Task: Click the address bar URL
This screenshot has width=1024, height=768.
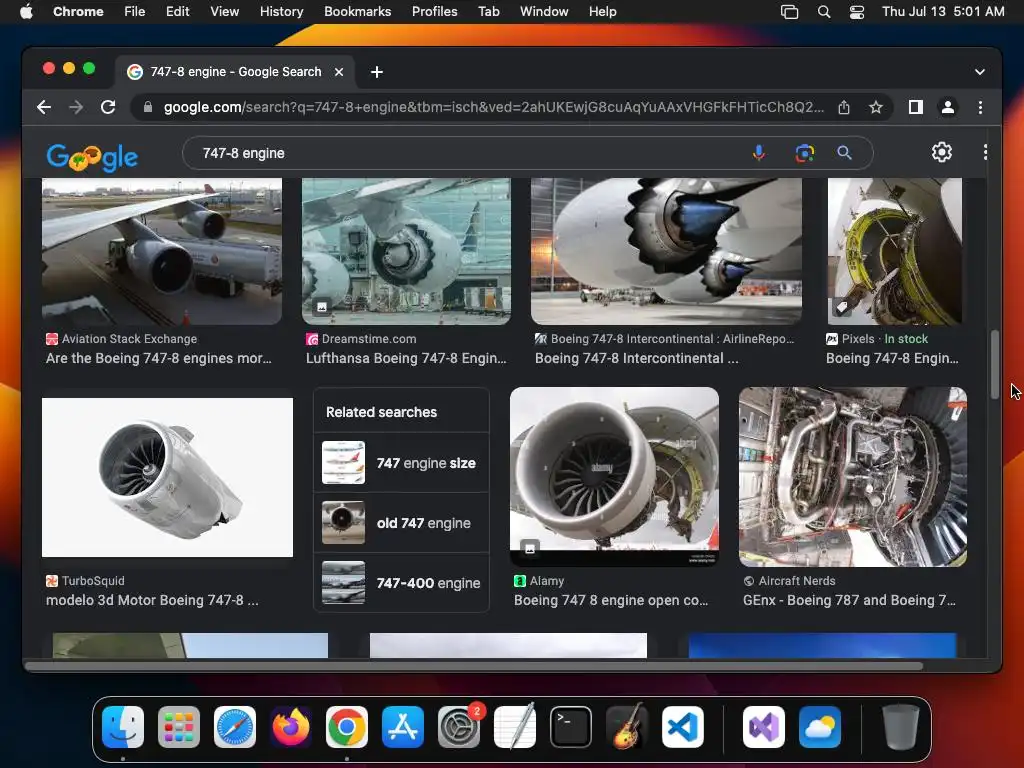Action: pos(494,107)
